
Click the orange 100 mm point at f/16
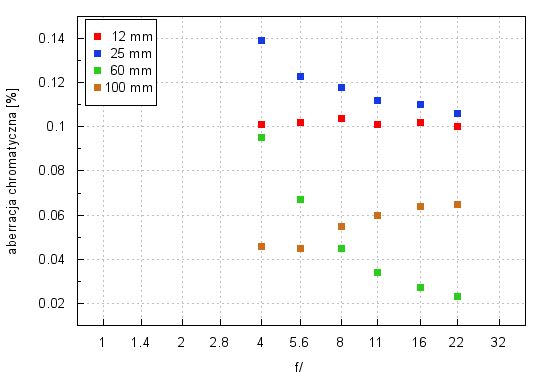pos(421,206)
